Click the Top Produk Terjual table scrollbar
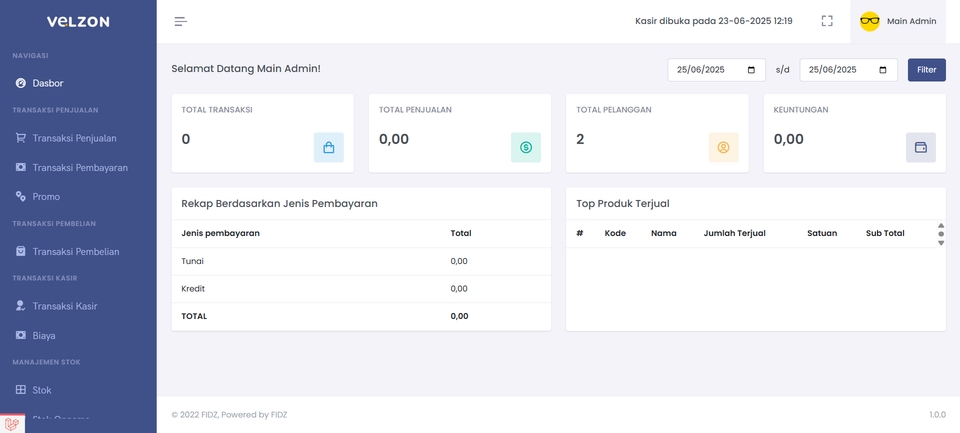This screenshot has width=960, height=433. pos(941,234)
